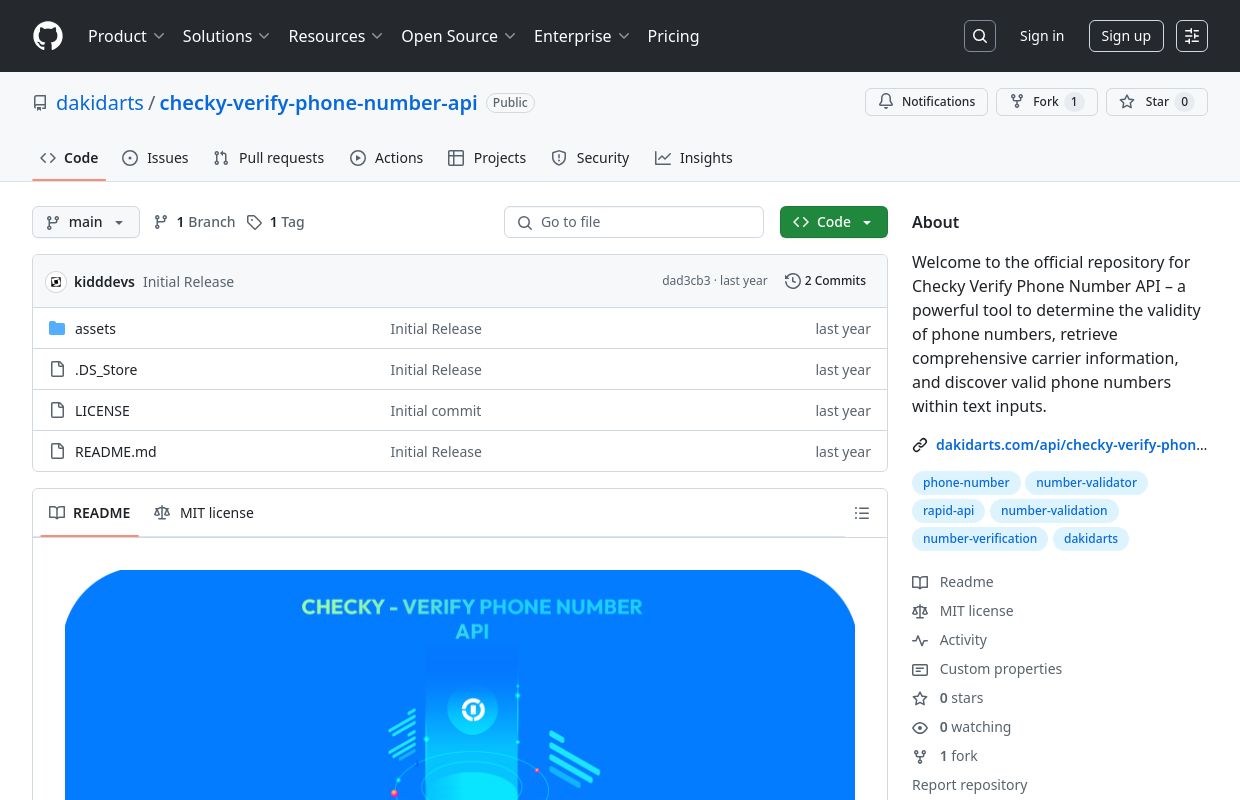Click the tag icon beside 1 Tag
The width and height of the screenshot is (1240, 800).
[255, 222]
